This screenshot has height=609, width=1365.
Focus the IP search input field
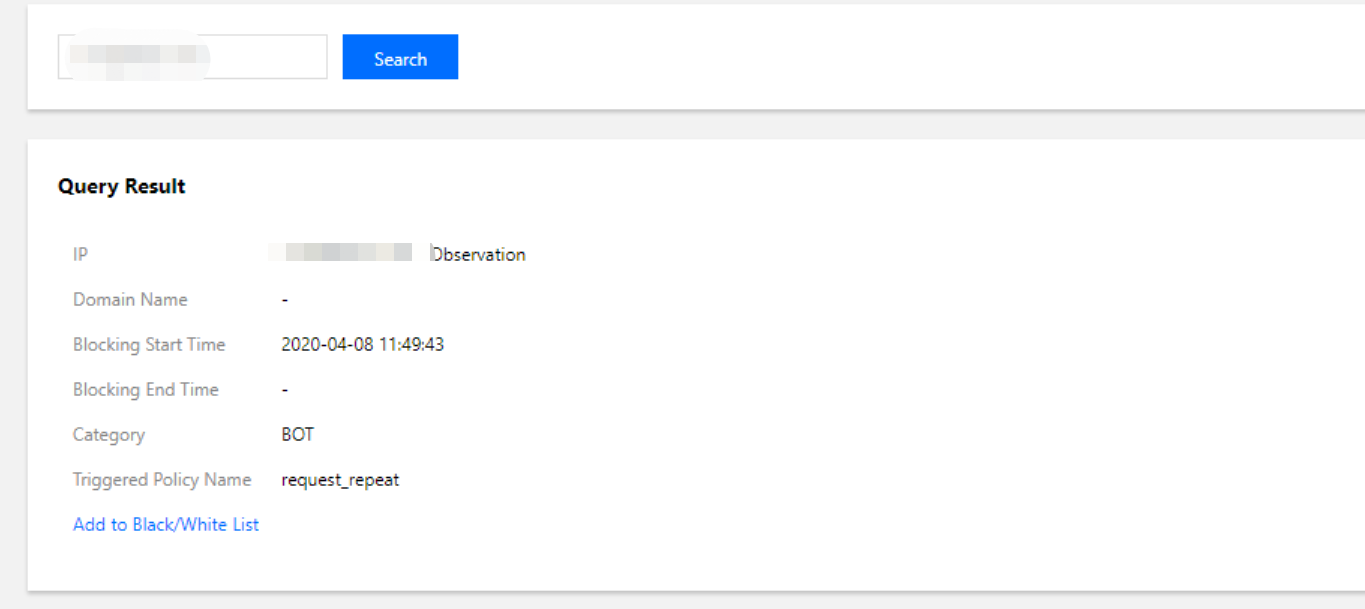(x=193, y=57)
